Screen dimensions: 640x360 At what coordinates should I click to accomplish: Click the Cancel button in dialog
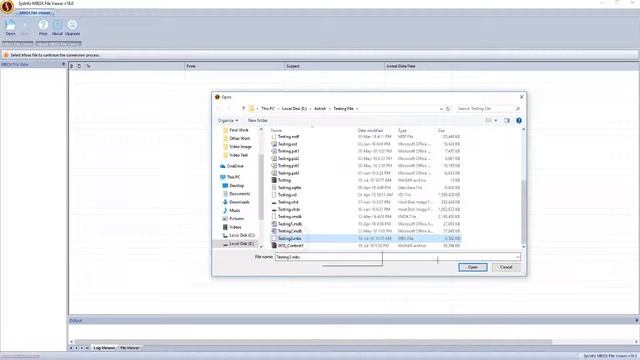tap(506, 267)
